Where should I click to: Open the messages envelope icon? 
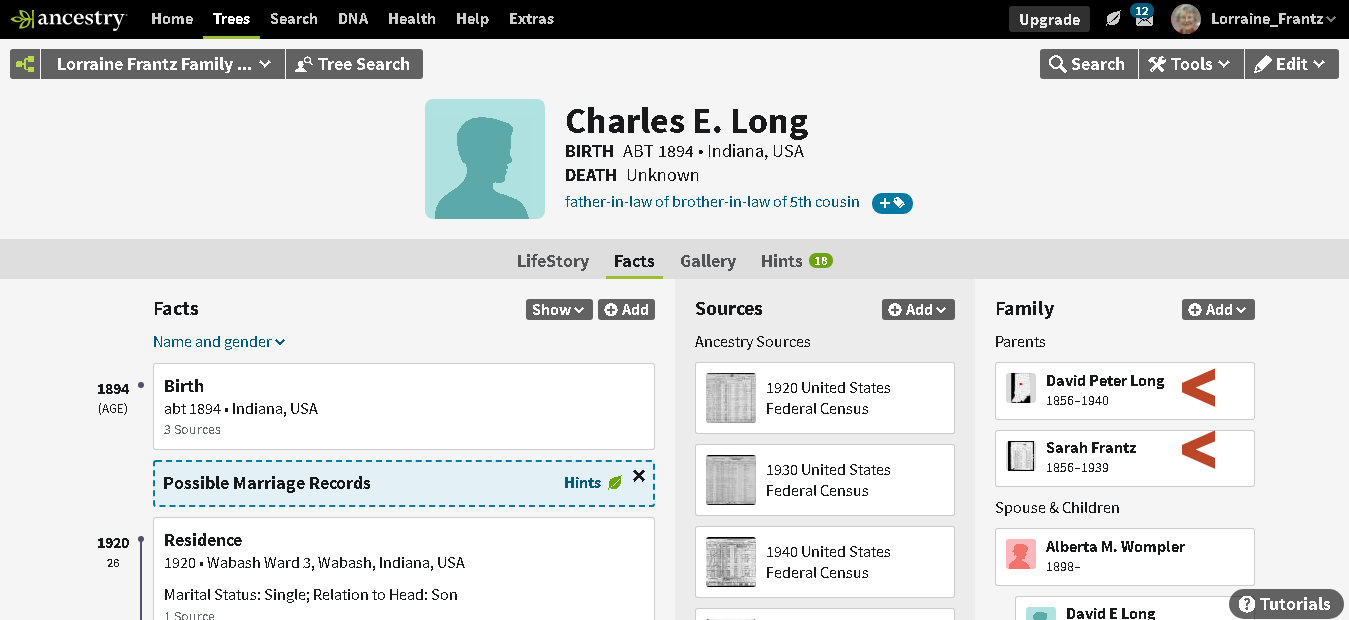(1143, 19)
